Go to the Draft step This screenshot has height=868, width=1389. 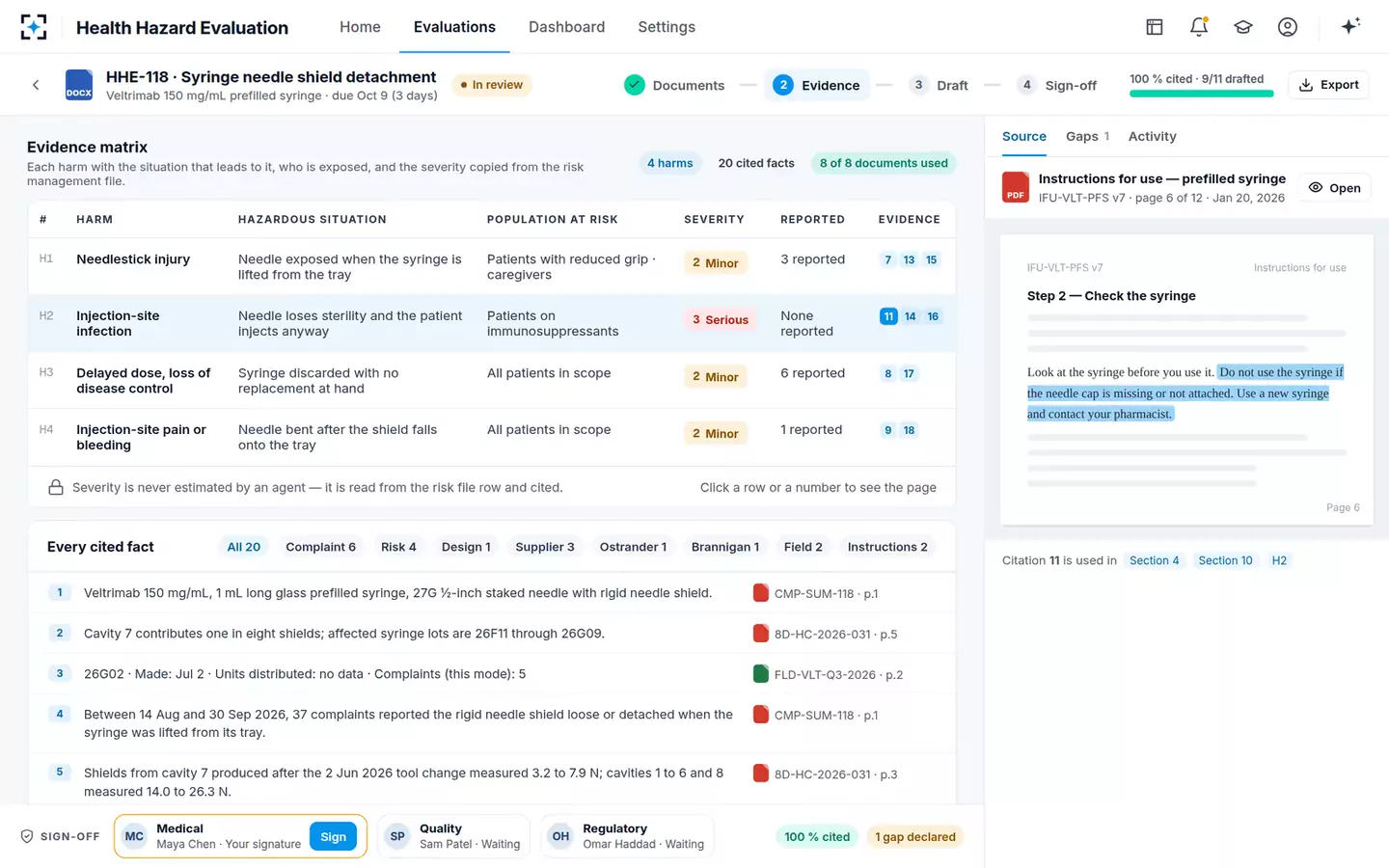click(x=938, y=85)
